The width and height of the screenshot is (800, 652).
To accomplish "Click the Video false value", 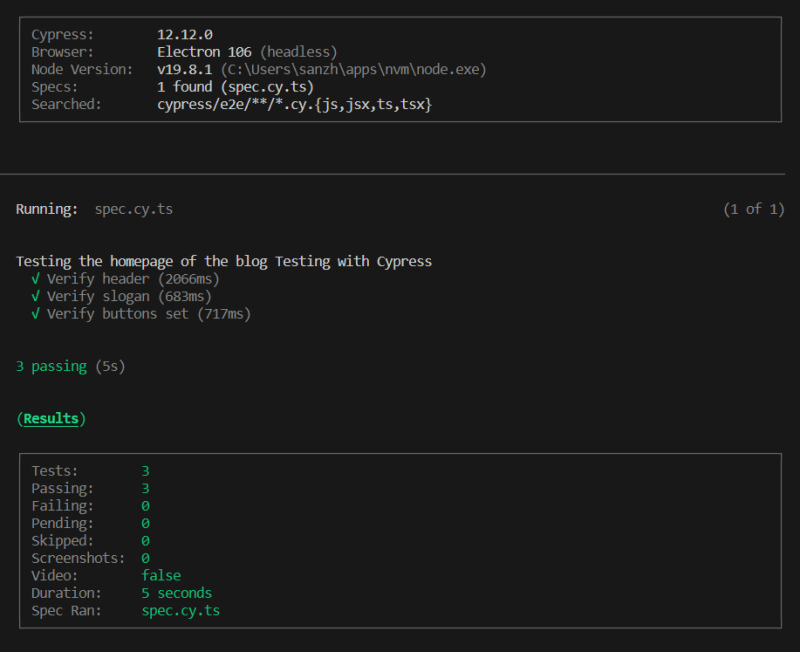I will pos(161,576).
